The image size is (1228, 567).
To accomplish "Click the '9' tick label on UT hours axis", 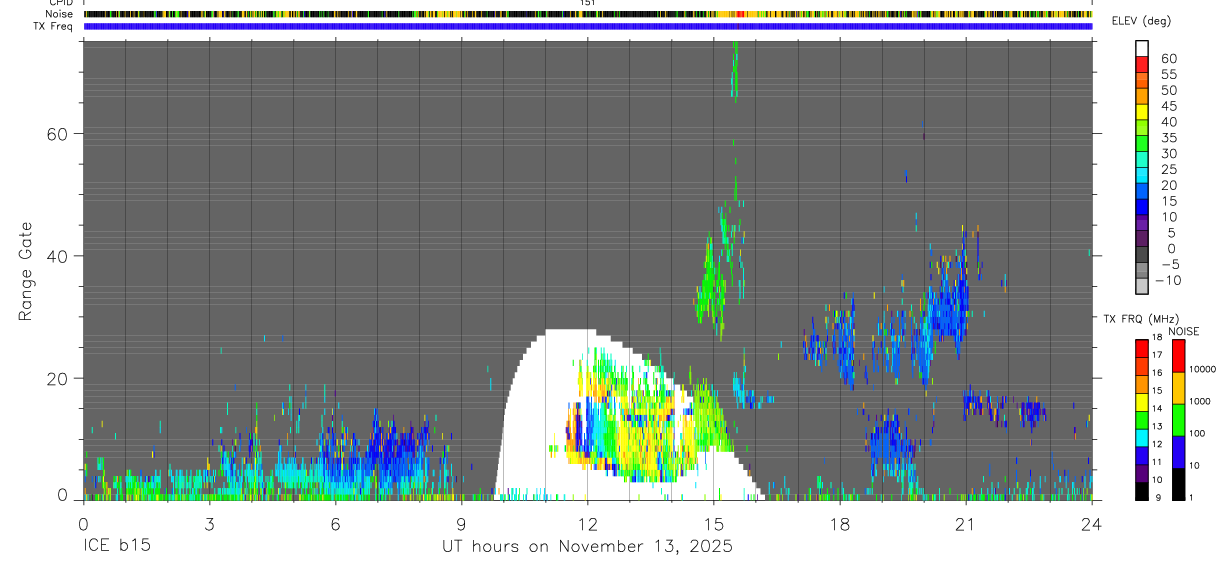I will (461, 524).
